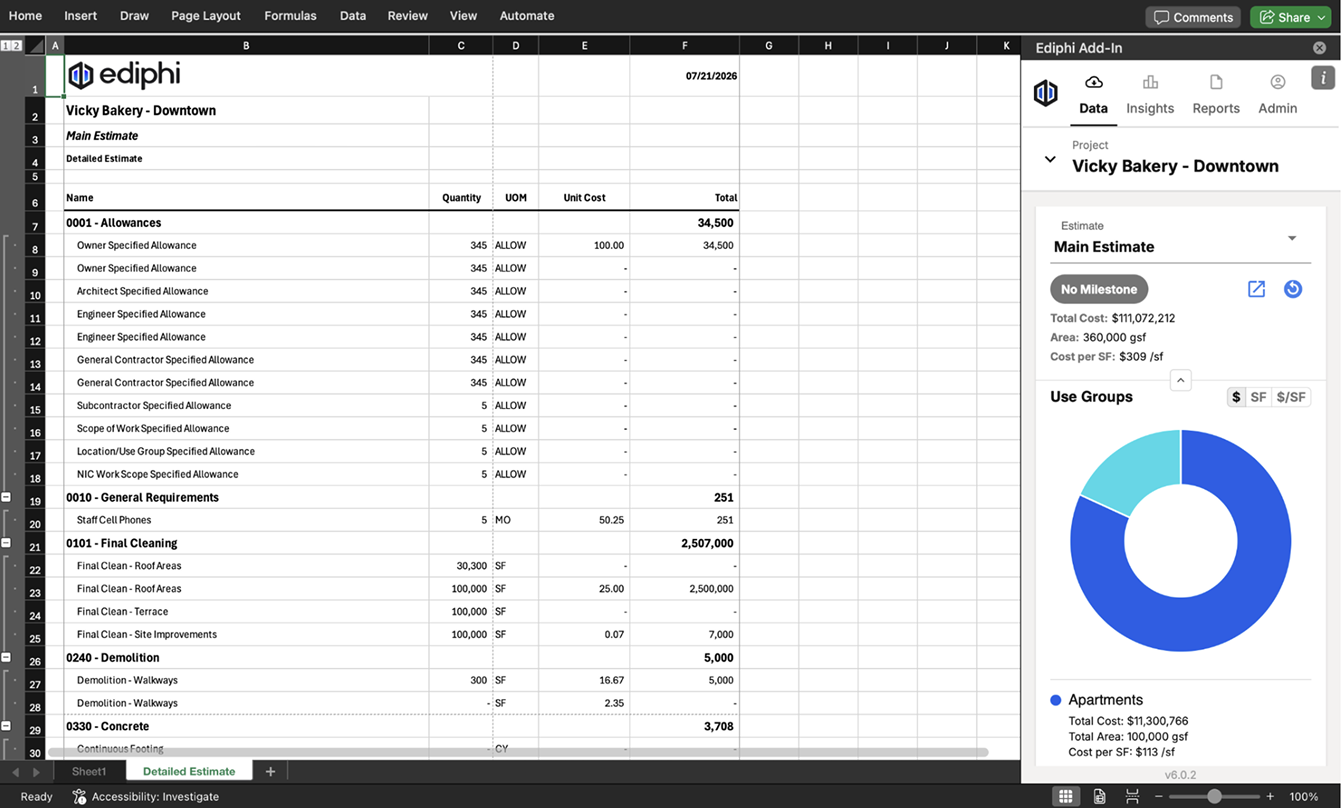Collapse estimate summary with up chevron
This screenshot has height=808, width=1342.
click(1180, 380)
